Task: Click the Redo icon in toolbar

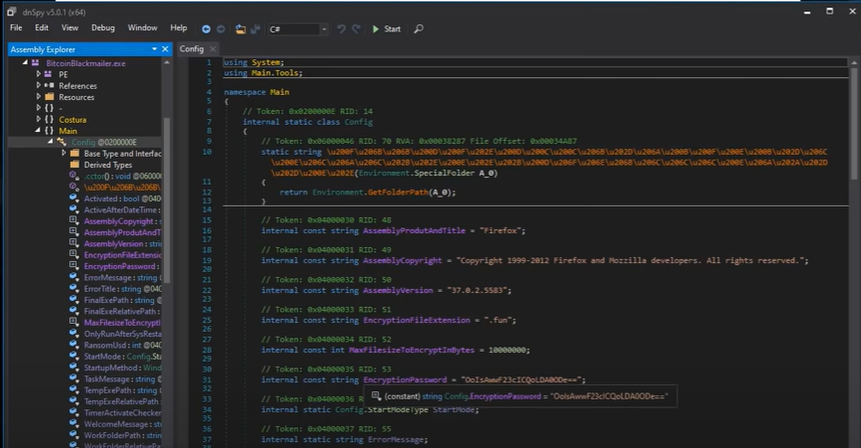Action: click(x=356, y=29)
